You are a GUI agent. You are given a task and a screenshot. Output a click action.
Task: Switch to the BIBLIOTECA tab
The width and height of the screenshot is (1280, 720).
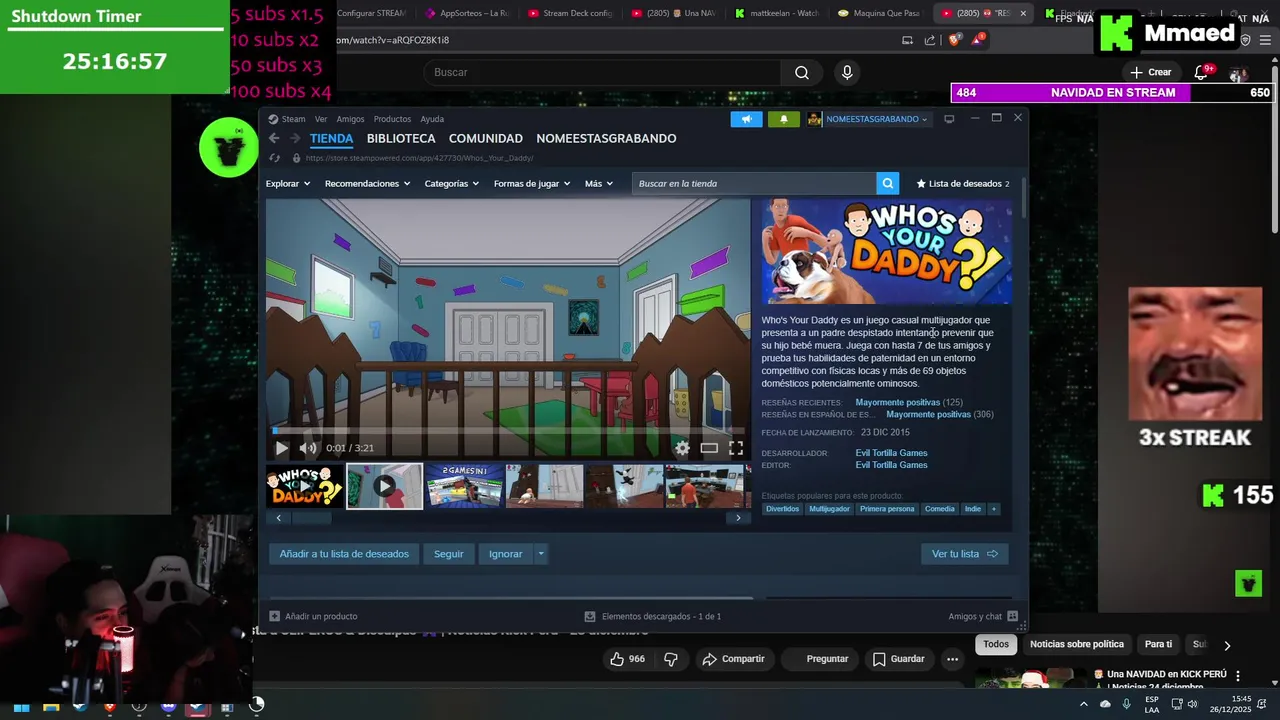[x=401, y=139]
